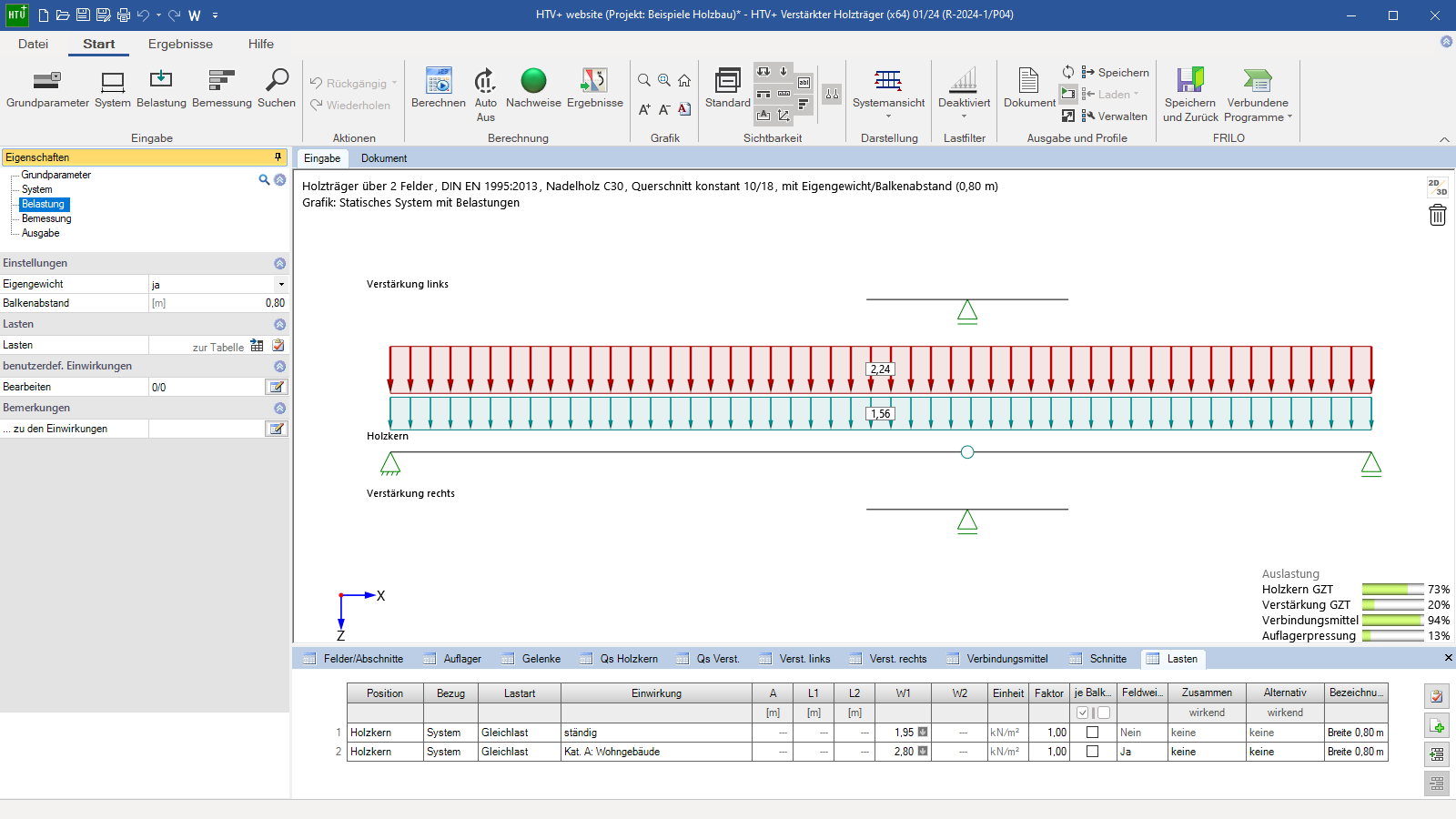Click Speichern in output profiles

point(1116,73)
